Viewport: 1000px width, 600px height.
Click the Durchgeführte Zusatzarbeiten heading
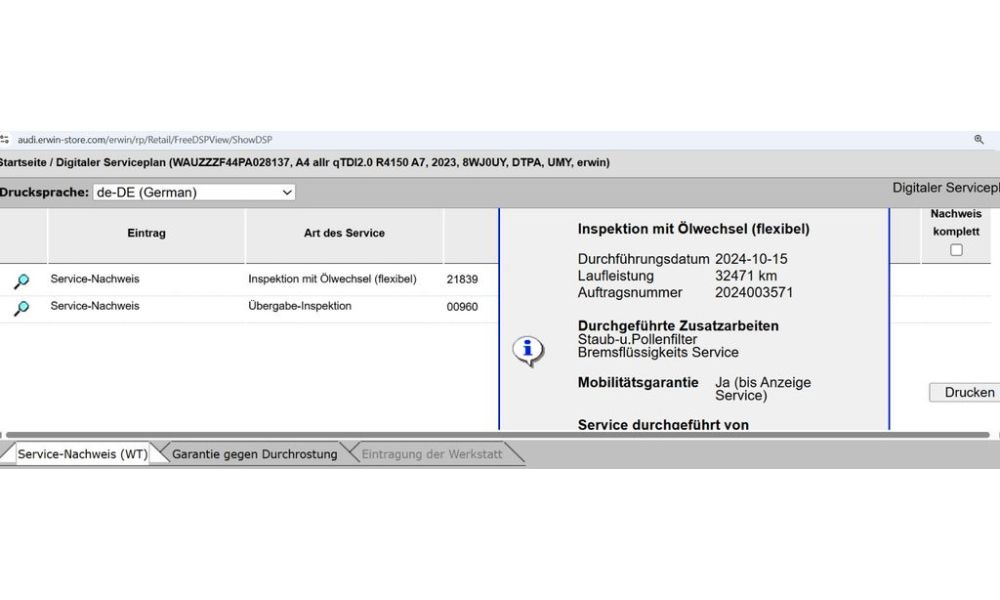click(x=678, y=326)
